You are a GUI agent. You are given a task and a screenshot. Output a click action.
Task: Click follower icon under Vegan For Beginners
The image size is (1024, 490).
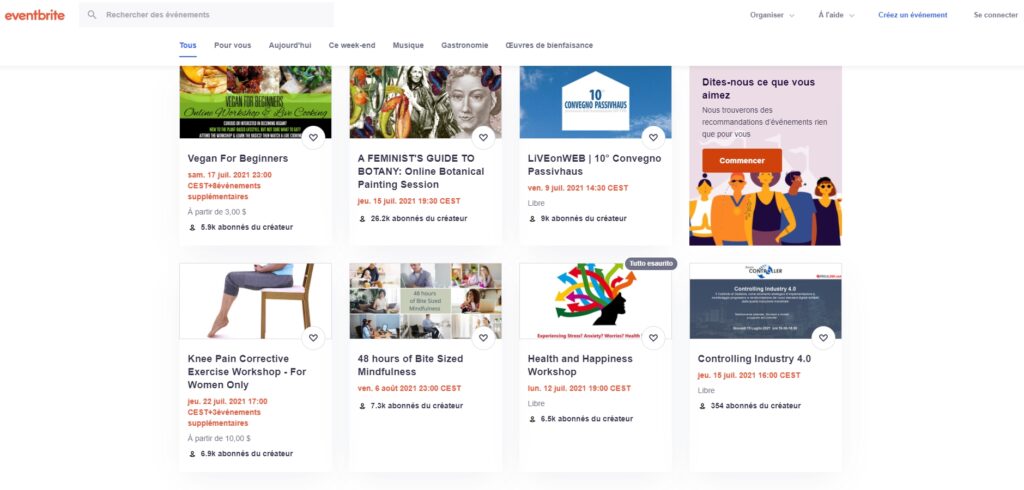(x=192, y=227)
